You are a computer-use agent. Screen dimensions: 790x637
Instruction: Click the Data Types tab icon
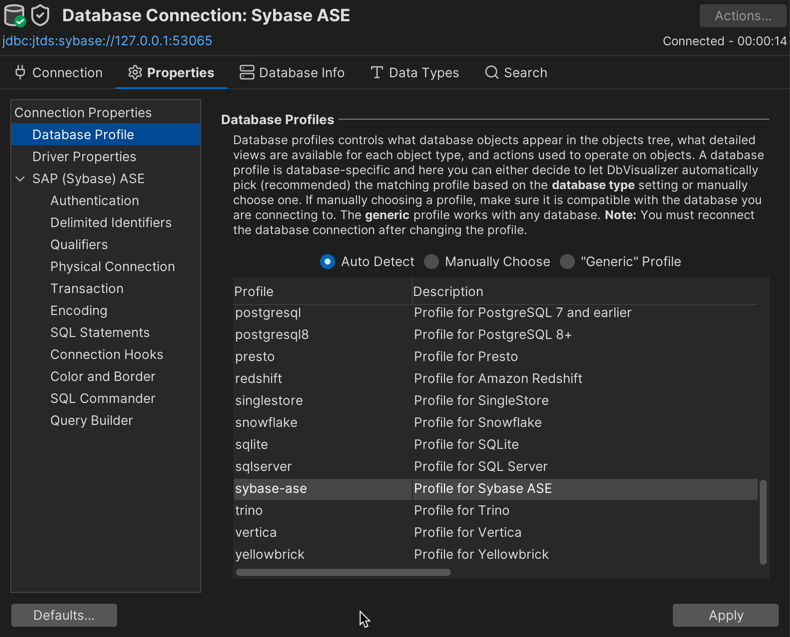tap(377, 73)
